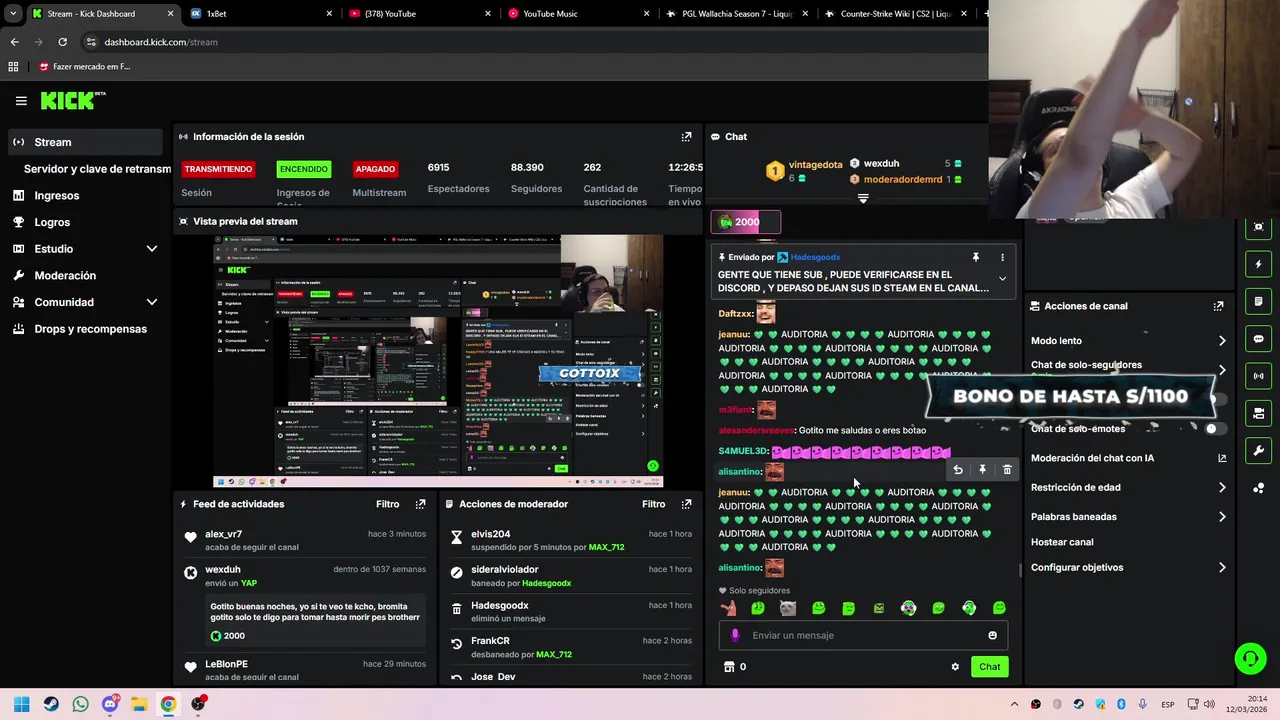This screenshot has height=720, width=1280.
Task: Open the hamburger menu beside Kick logo
Action: click(21, 101)
